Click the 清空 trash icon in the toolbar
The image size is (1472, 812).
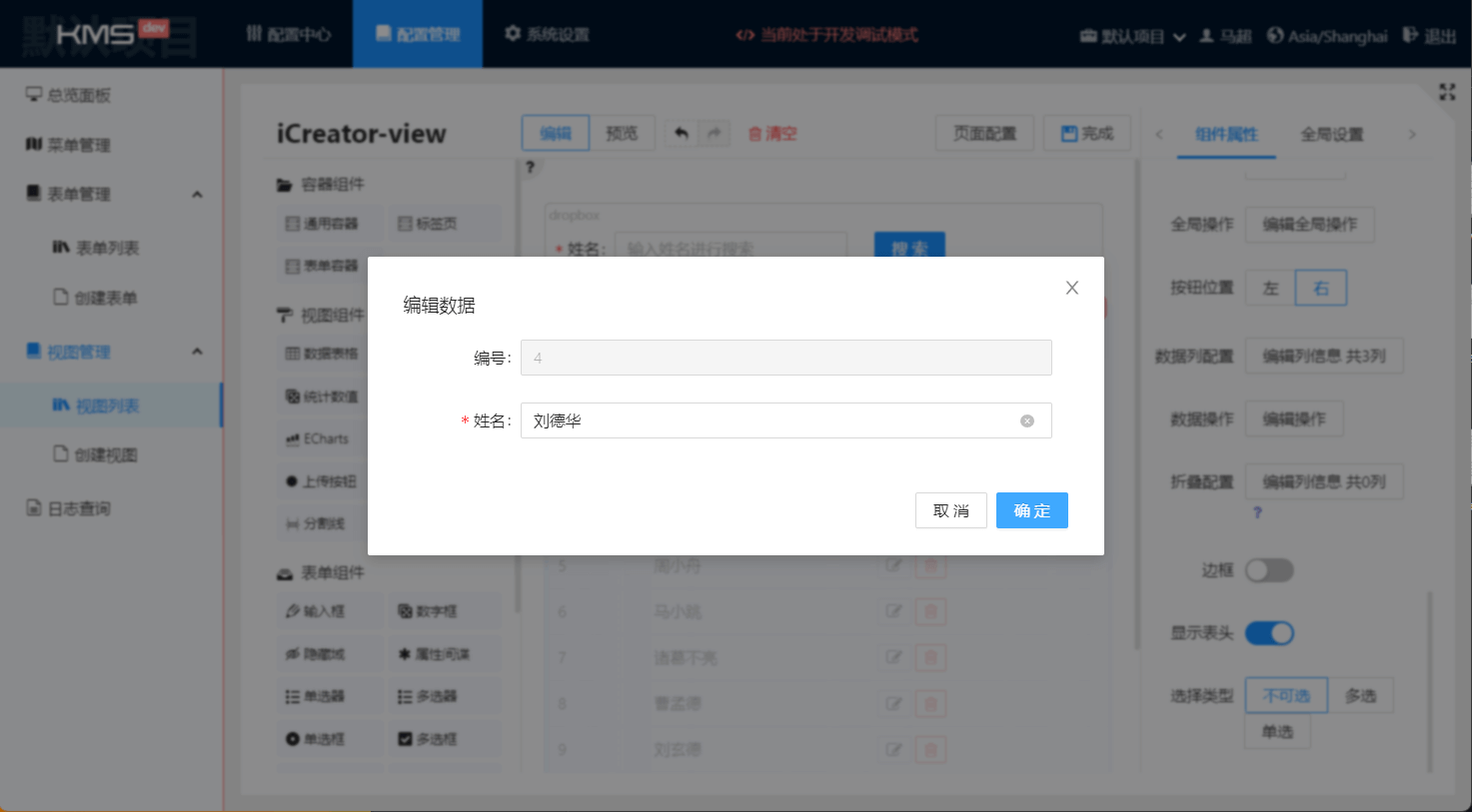[x=755, y=134]
